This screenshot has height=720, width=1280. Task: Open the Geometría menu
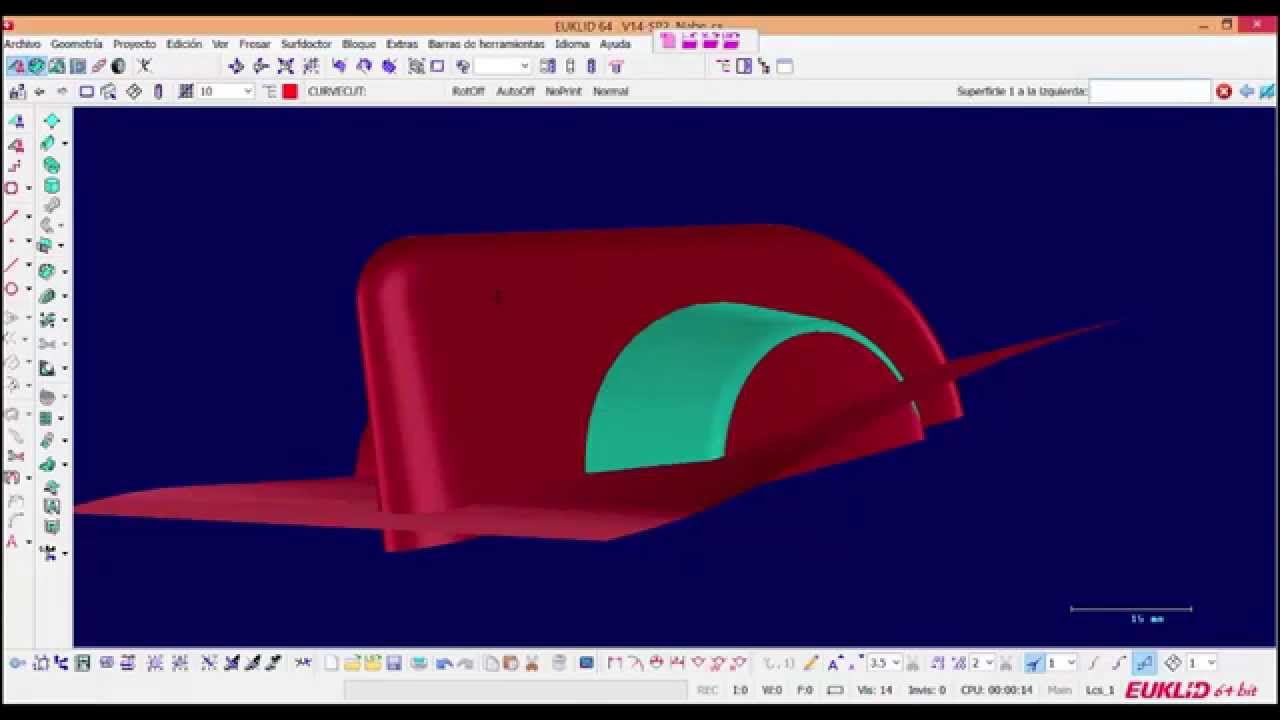click(x=77, y=44)
